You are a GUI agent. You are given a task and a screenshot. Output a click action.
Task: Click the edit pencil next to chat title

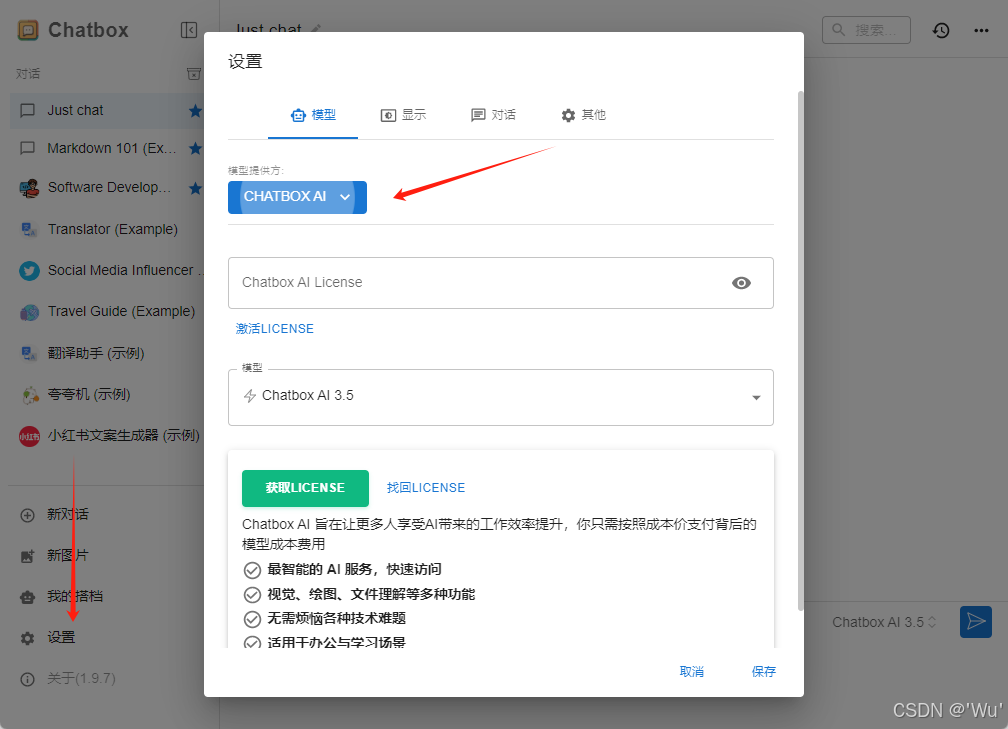[316, 29]
